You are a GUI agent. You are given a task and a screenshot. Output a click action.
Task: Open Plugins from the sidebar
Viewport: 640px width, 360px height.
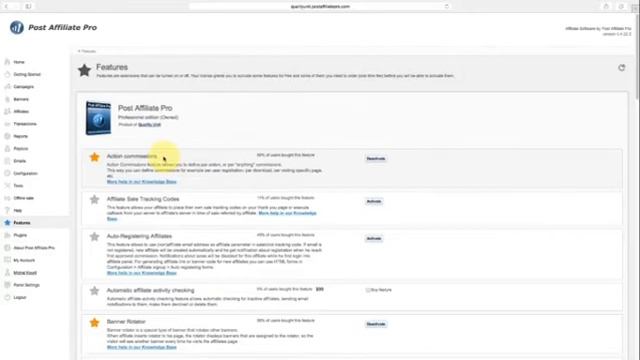coord(20,235)
